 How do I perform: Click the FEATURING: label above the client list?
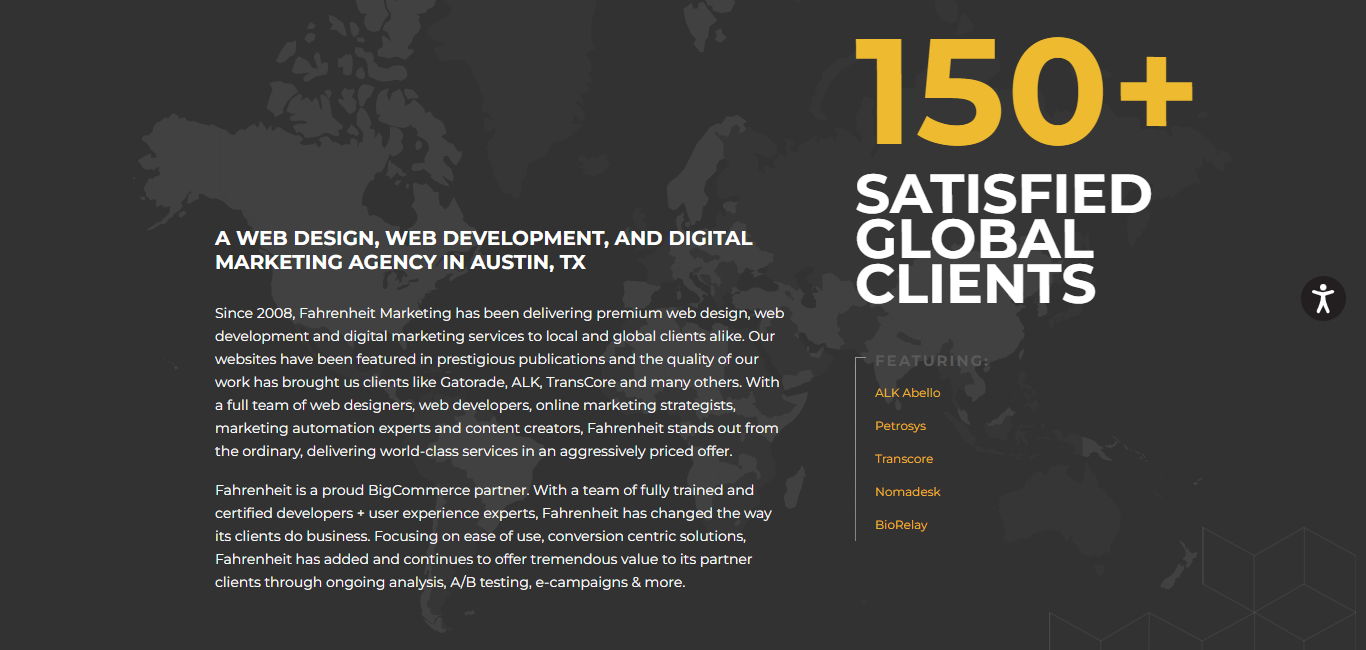coord(931,361)
